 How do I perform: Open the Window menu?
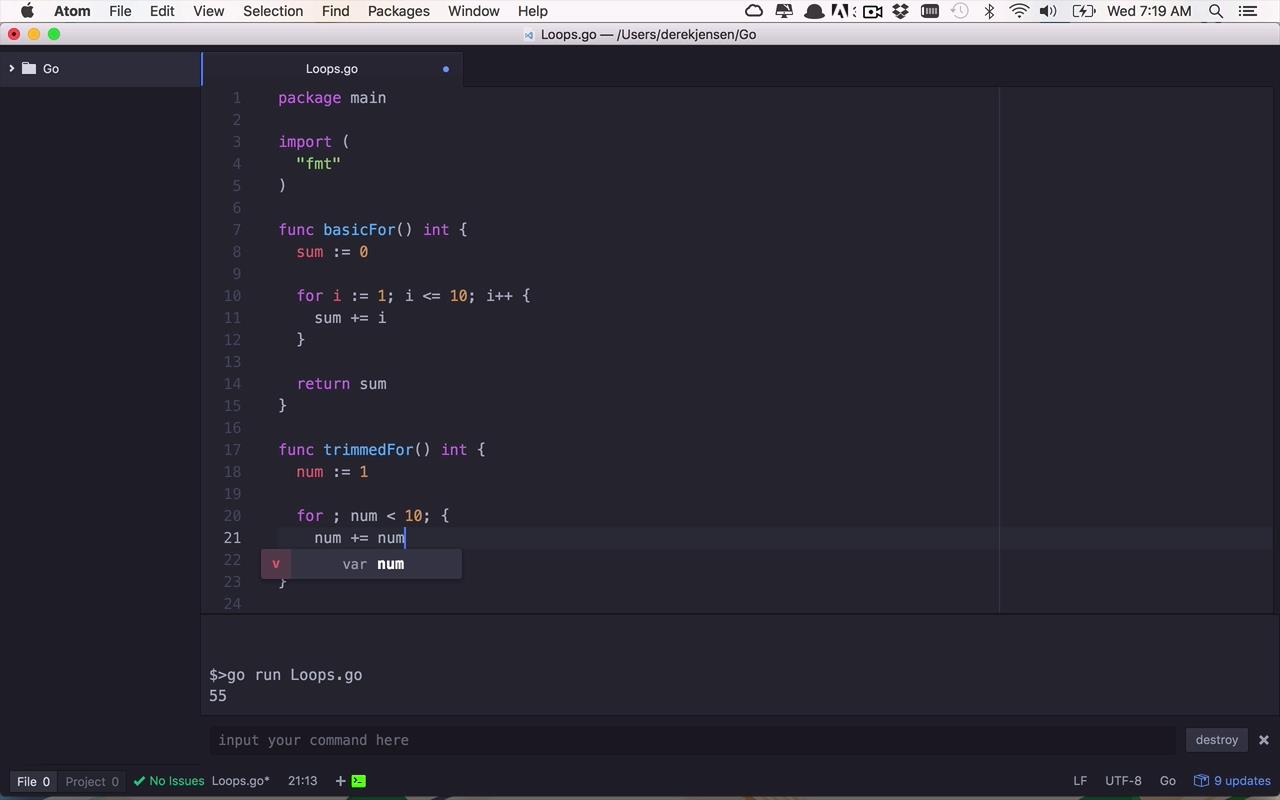(474, 11)
